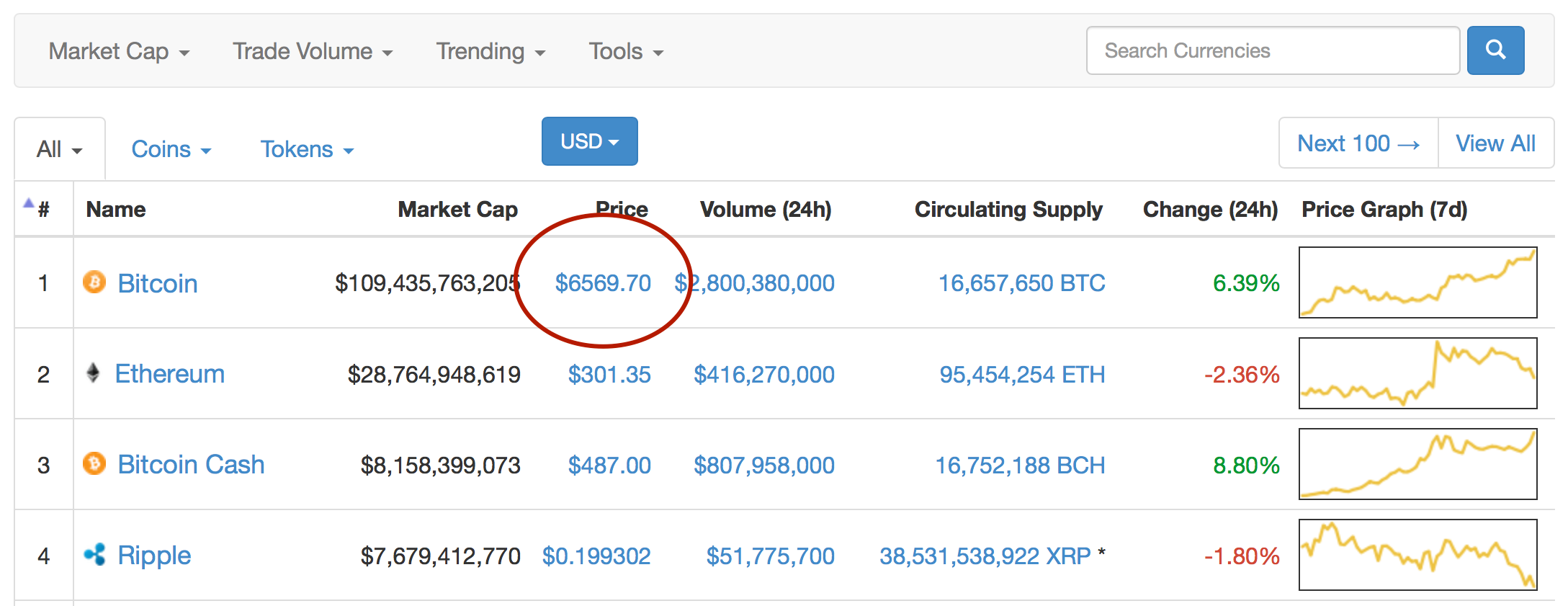The image size is (1568, 606).
Task: Open Bitcoin Cash 7-day price graph
Action: pos(1418,464)
